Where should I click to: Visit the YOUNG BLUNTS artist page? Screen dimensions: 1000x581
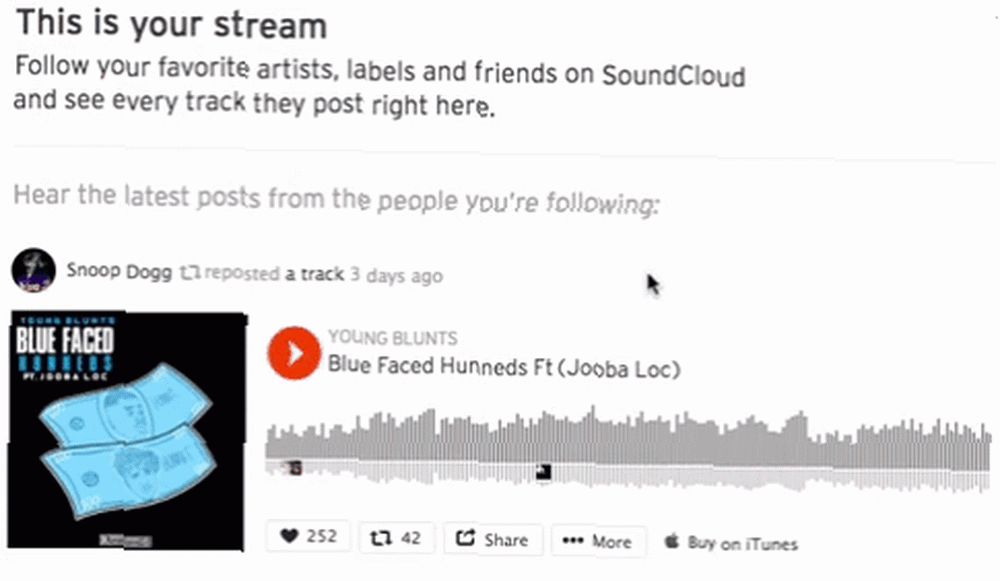point(393,337)
